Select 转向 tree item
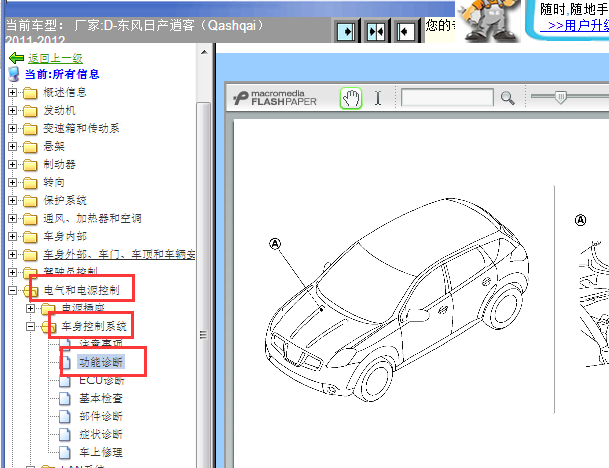609x468 pixels. point(54,182)
